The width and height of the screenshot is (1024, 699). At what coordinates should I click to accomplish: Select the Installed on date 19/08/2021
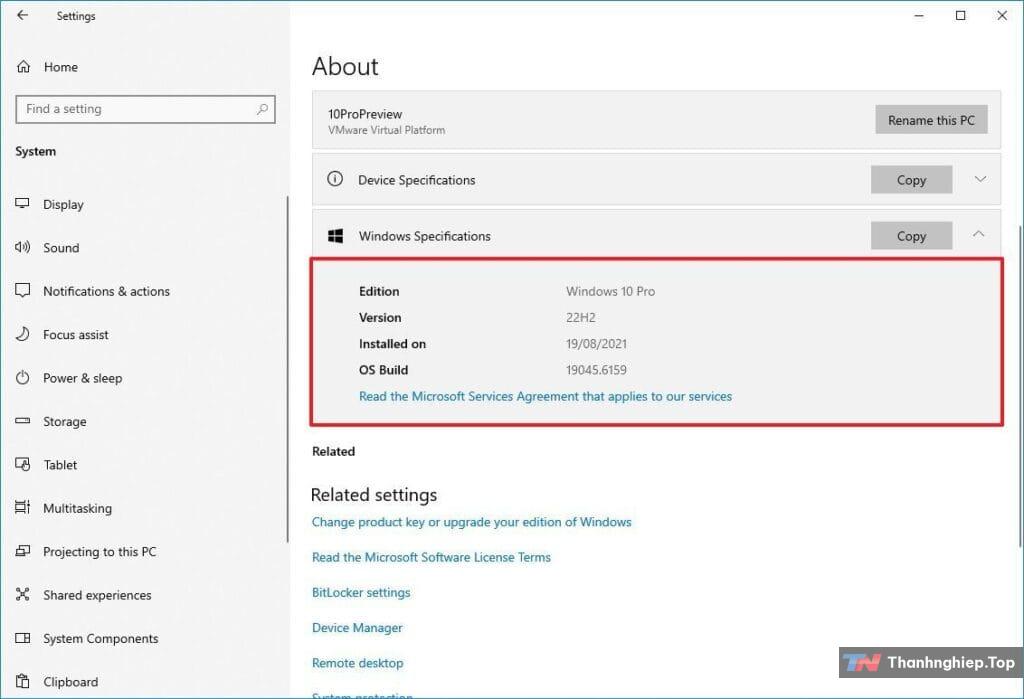pos(596,344)
